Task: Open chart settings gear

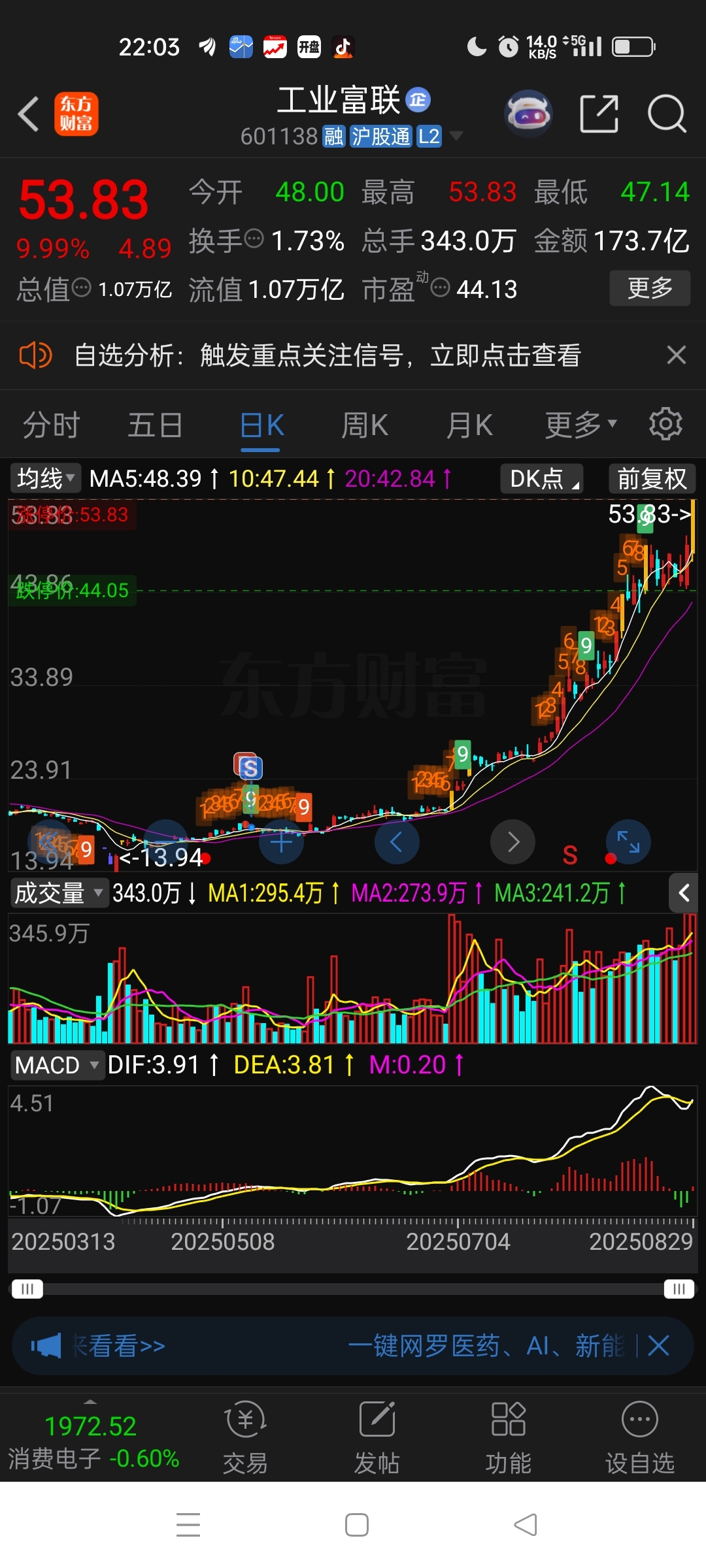Action: click(665, 424)
